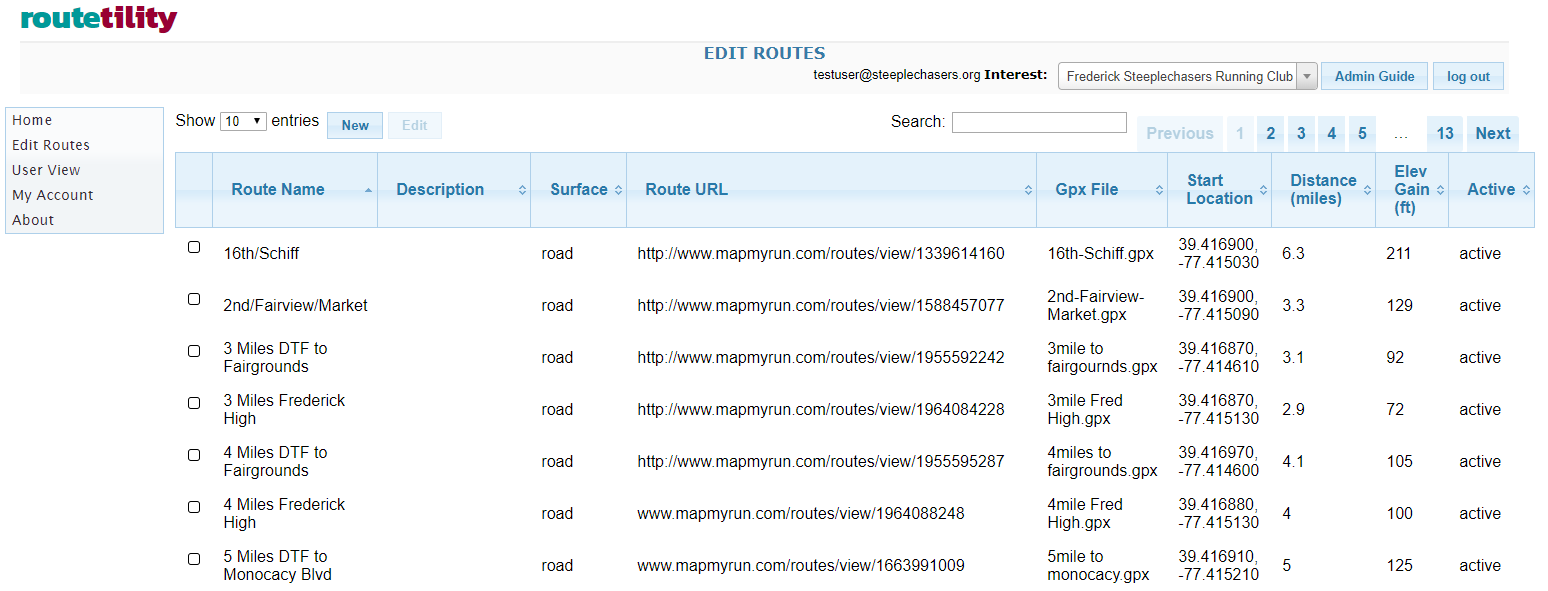Screen dimensions: 1548x591
Task: Sort table by Elev Gain (ft) column
Action: pos(1412,190)
